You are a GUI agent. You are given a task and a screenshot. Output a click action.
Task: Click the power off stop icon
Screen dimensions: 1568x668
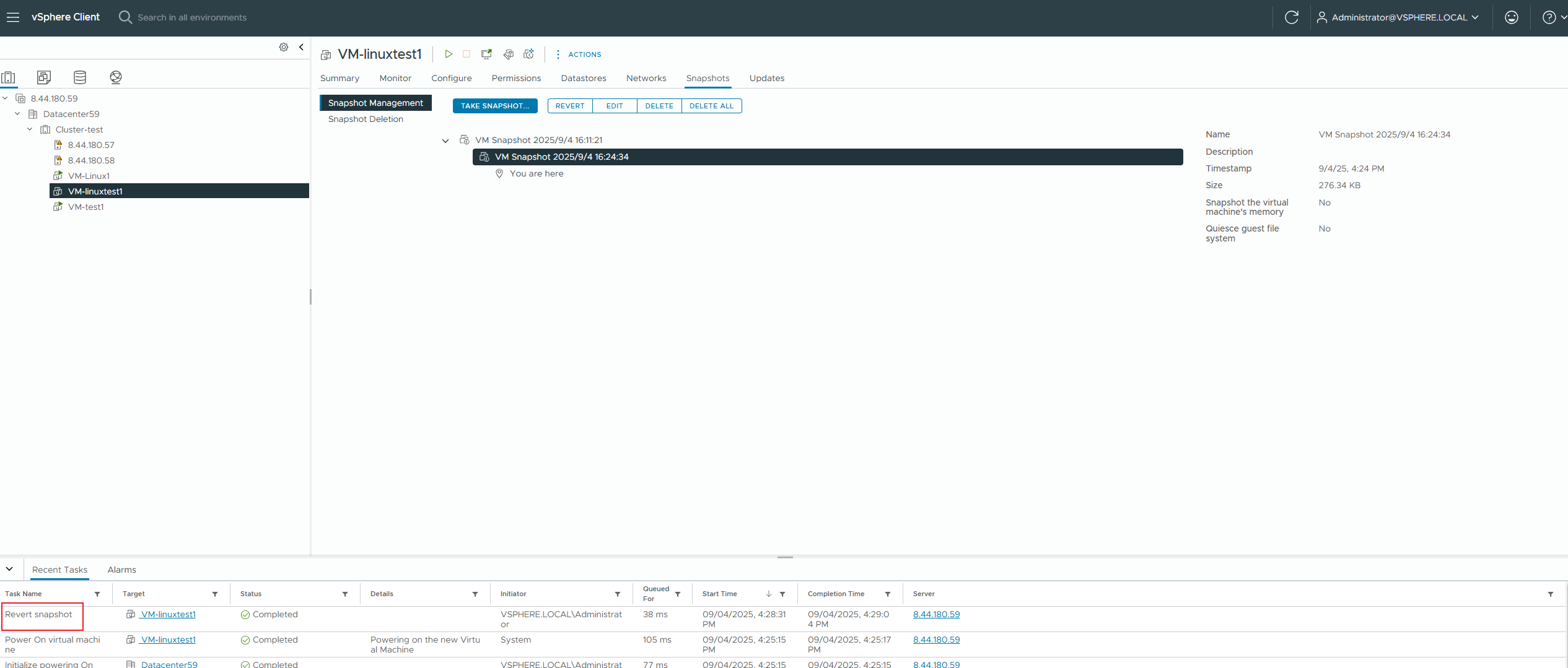click(466, 54)
